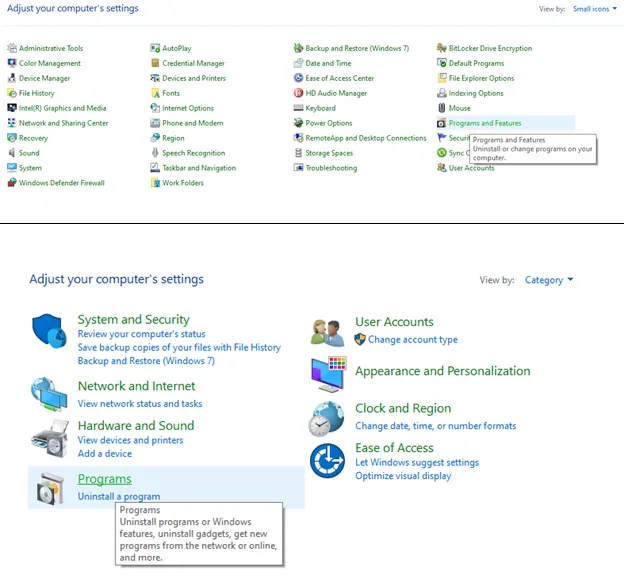Viewport: 624px width, 579px height.
Task: Open Default Programs
Action: (476, 63)
